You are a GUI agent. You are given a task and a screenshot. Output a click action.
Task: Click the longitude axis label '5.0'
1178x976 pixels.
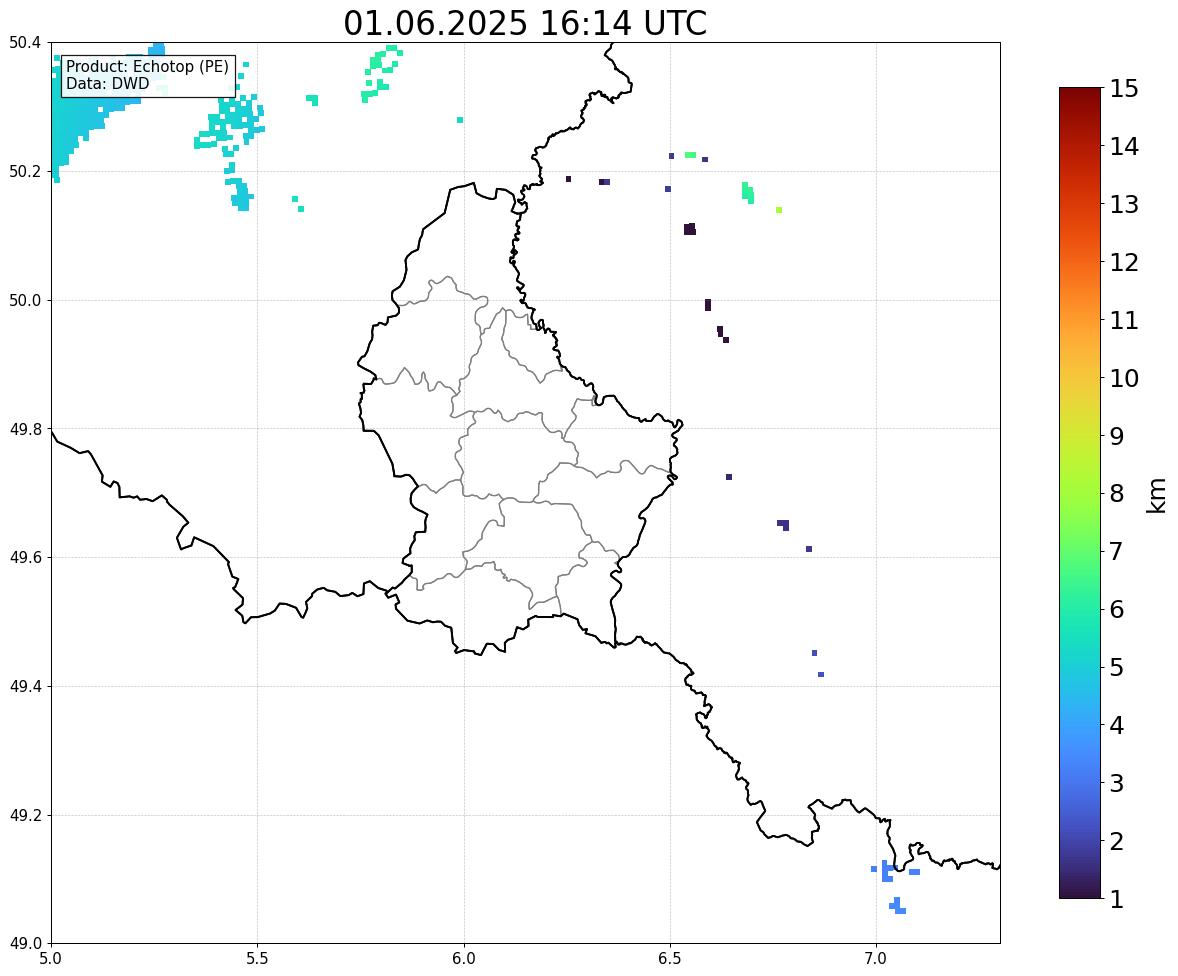click(51, 959)
